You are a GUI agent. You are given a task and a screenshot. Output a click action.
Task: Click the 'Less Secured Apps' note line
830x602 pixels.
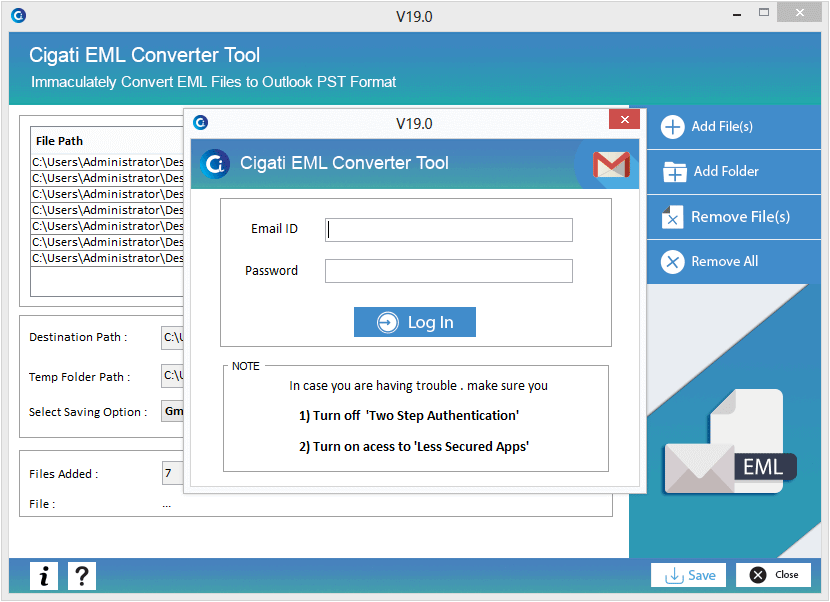click(x=414, y=447)
